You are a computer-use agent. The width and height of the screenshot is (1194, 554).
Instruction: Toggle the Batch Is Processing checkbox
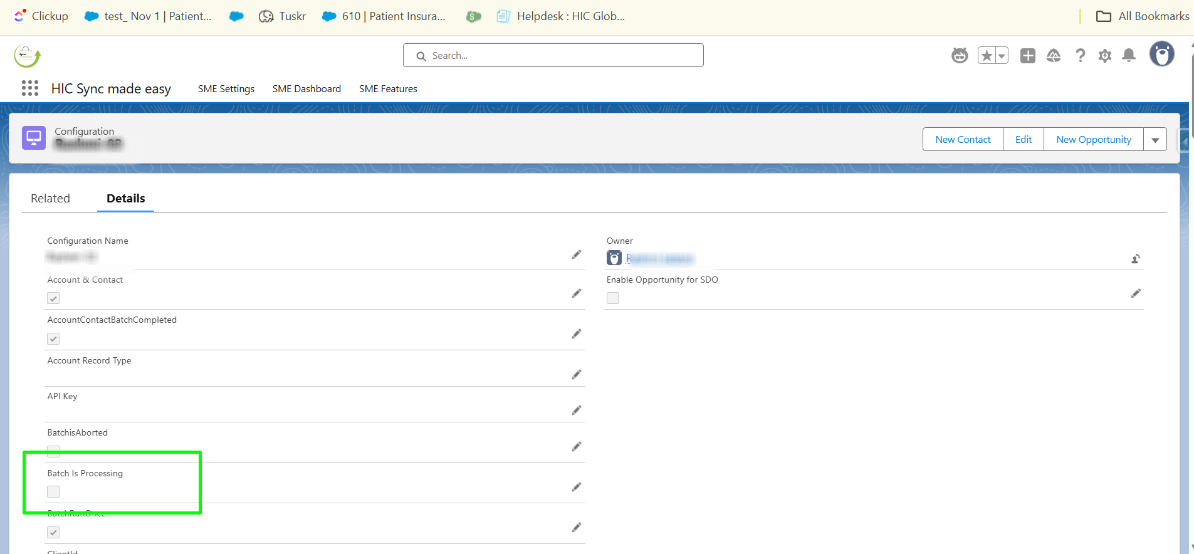53,492
